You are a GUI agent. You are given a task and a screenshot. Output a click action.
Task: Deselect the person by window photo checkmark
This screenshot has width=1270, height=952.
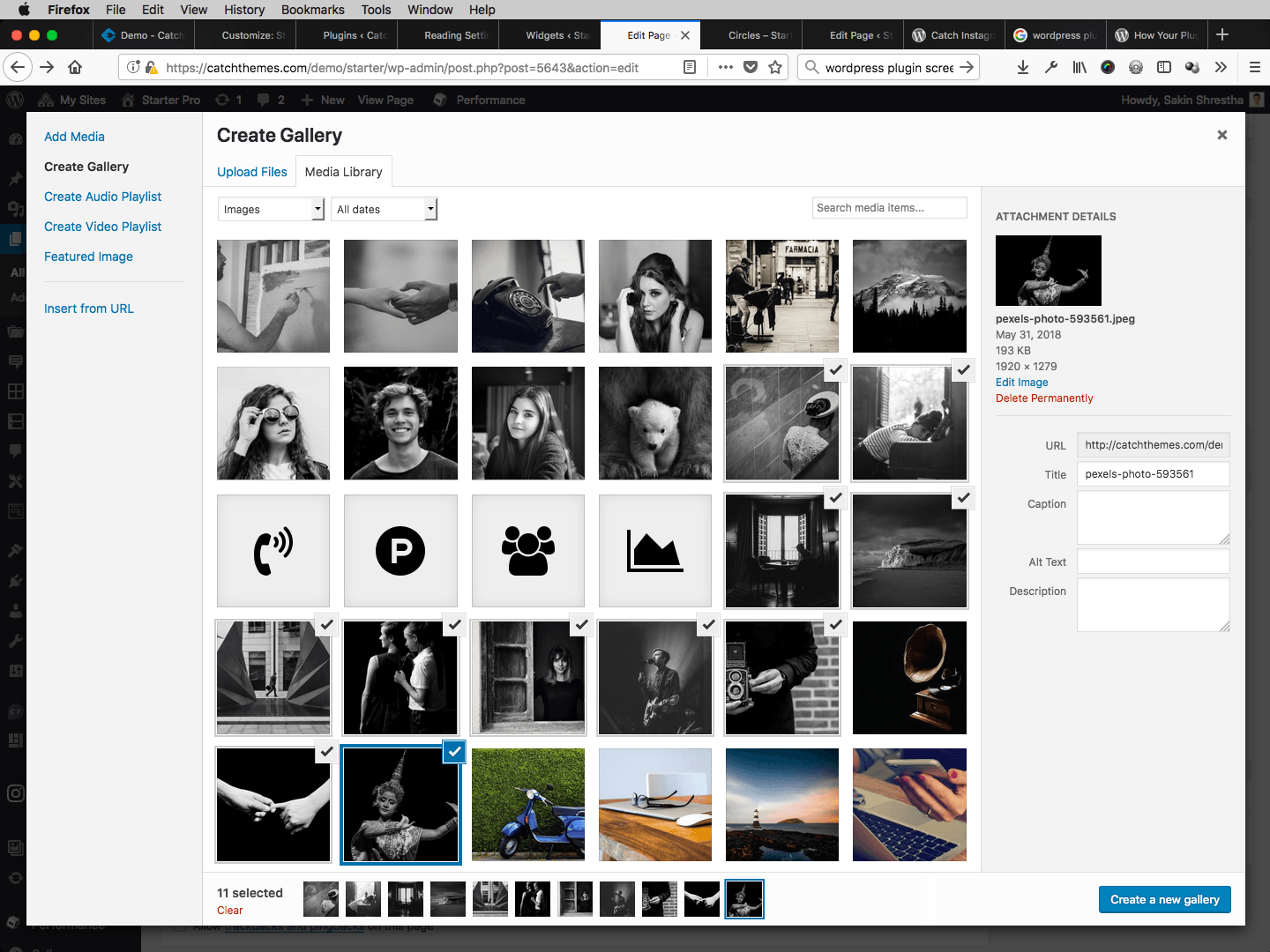pos(963,370)
